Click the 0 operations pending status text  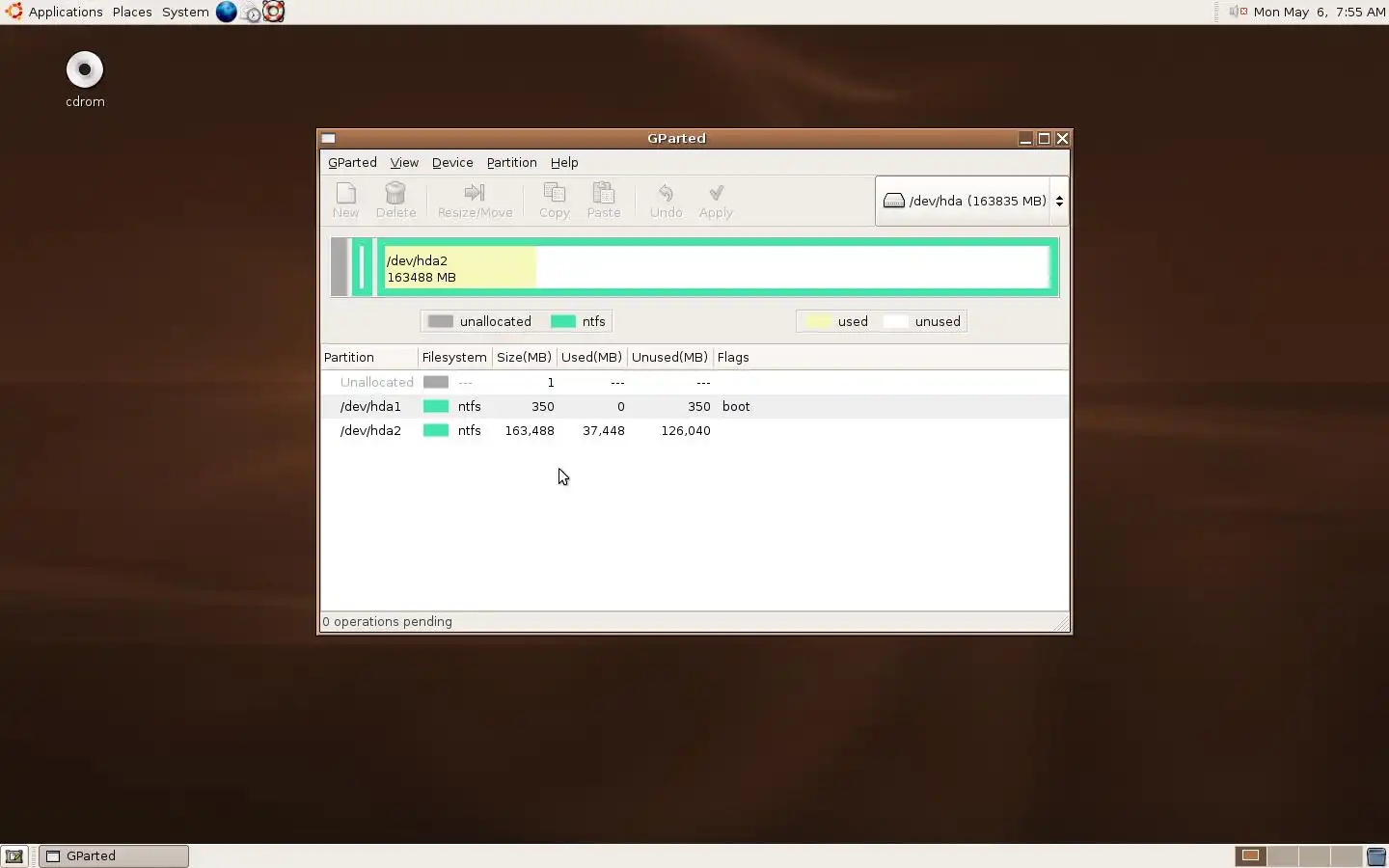(x=388, y=621)
